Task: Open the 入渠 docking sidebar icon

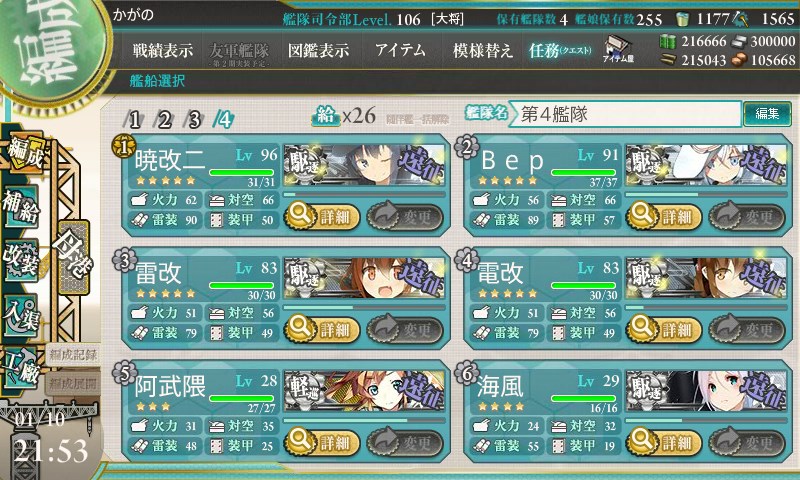Action: pyautogui.click(x=21, y=314)
